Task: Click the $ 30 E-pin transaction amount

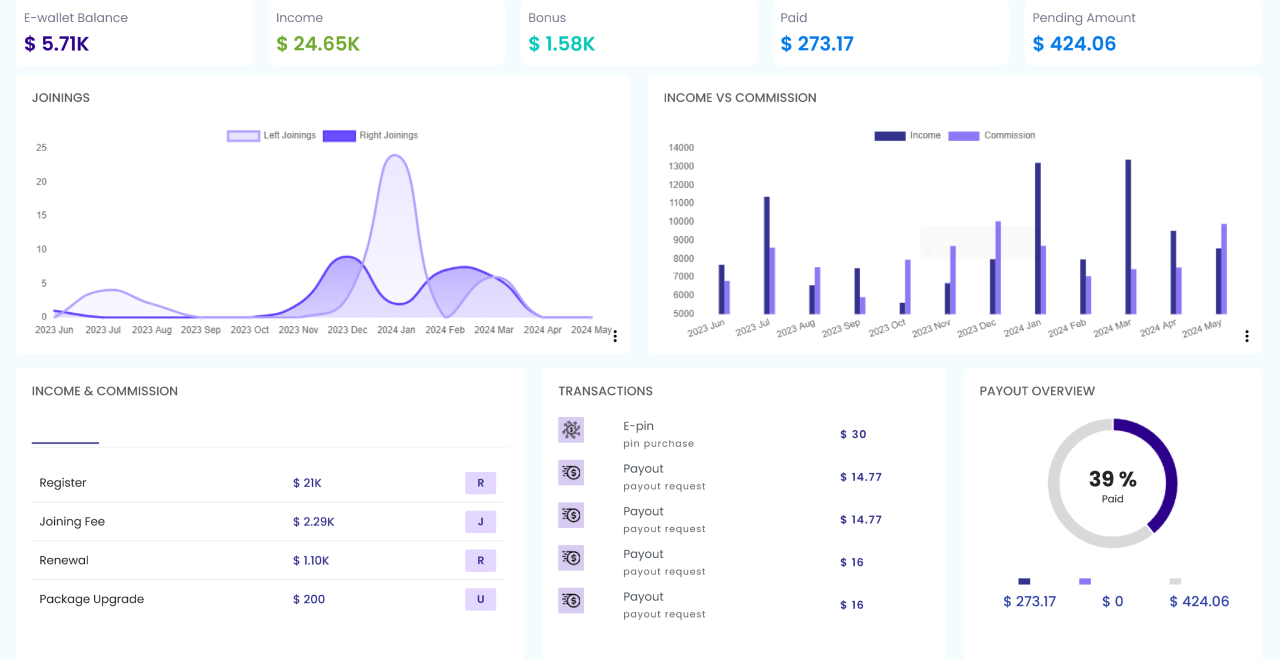Action: (x=853, y=434)
